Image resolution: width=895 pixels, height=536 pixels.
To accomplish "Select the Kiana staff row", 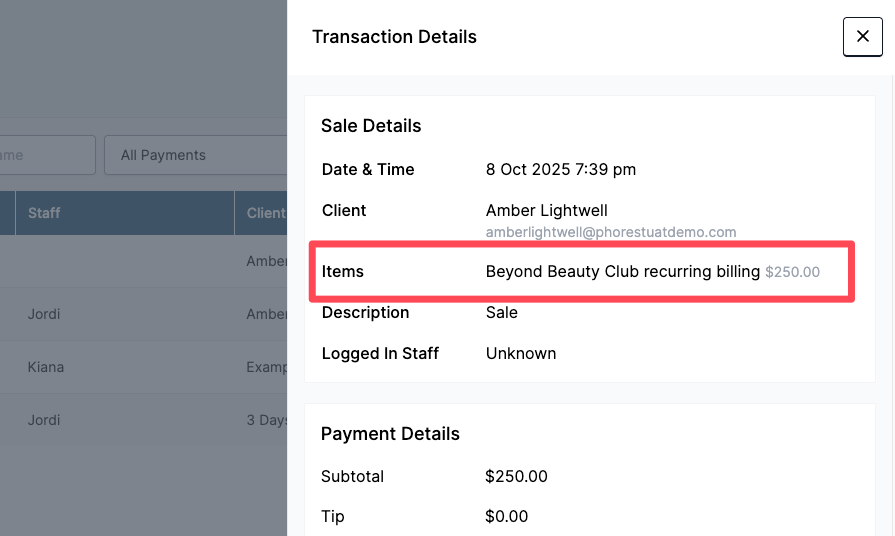I will (x=46, y=367).
